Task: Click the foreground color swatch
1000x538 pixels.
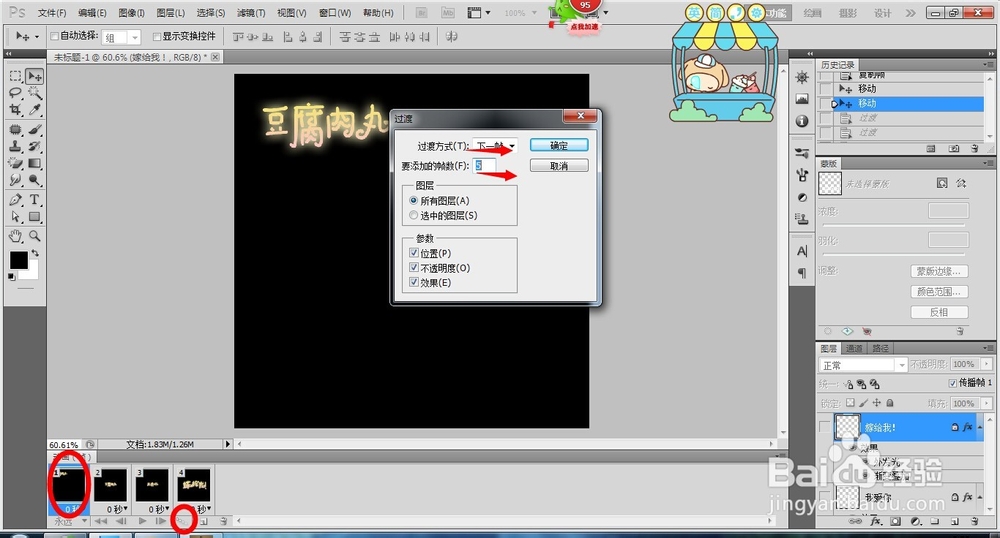Action: (x=18, y=259)
